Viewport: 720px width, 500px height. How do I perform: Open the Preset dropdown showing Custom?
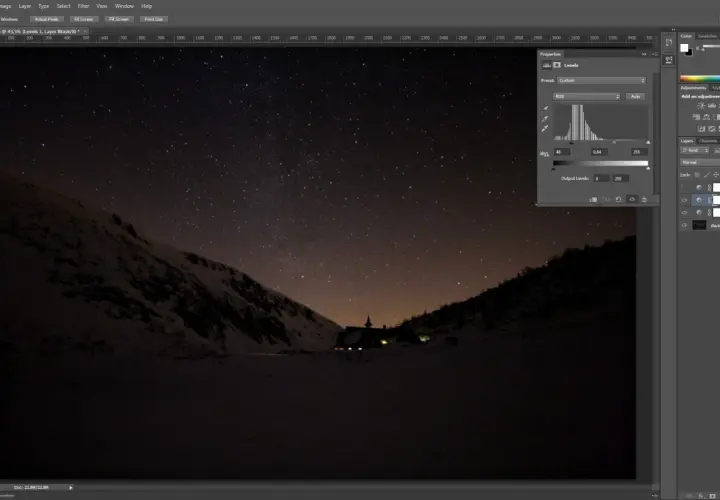602,80
